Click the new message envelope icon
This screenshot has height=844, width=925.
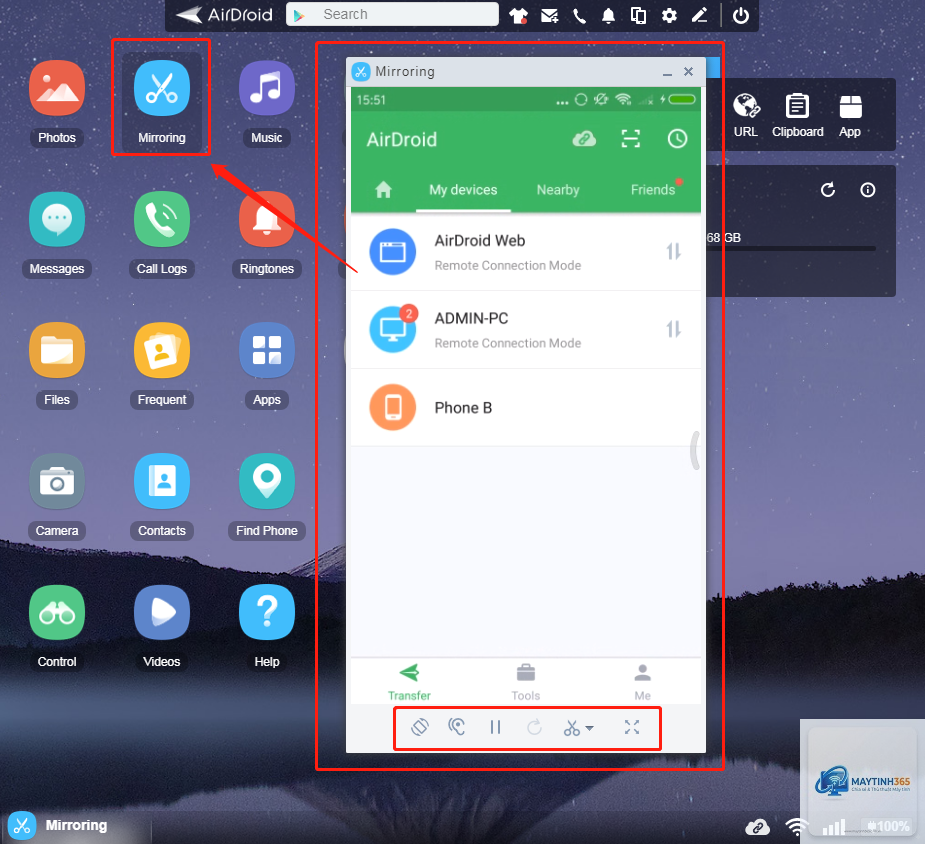(x=549, y=15)
